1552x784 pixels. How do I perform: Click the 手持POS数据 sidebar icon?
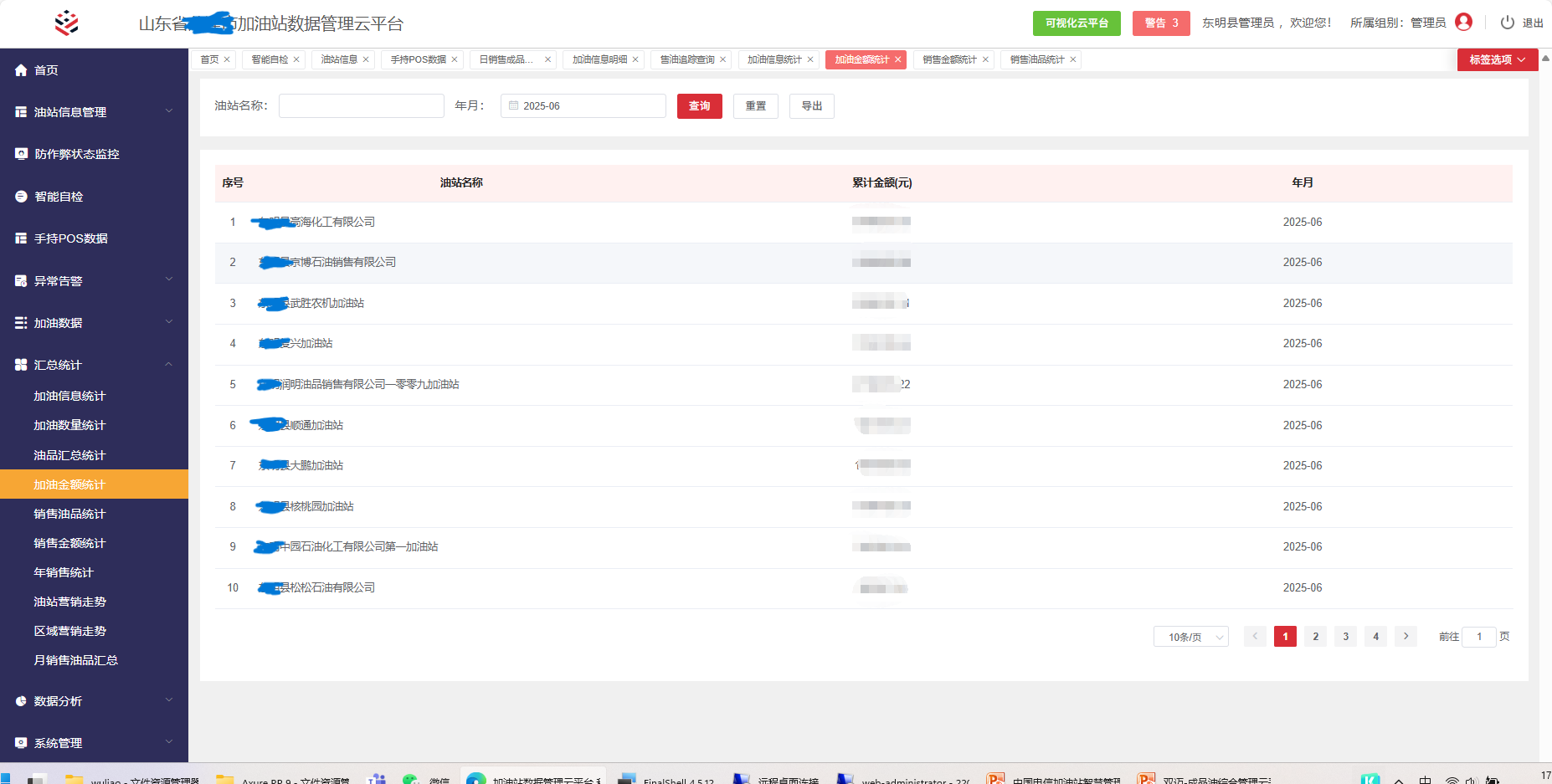coord(21,238)
